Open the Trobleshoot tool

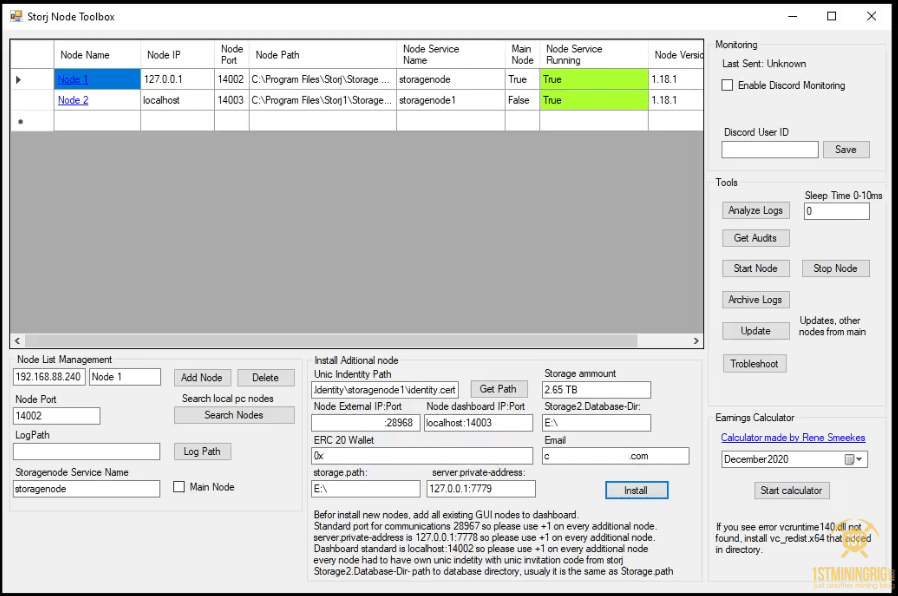(x=754, y=364)
